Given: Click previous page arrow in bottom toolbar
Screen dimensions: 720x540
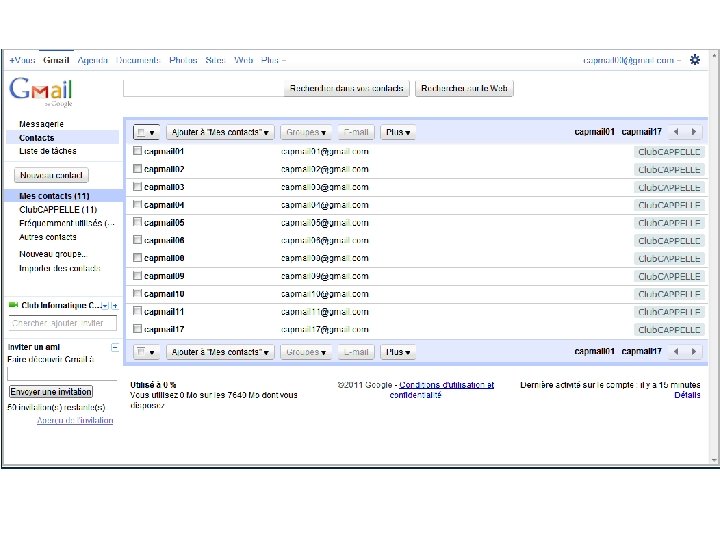Looking at the screenshot, I should click(x=676, y=352).
